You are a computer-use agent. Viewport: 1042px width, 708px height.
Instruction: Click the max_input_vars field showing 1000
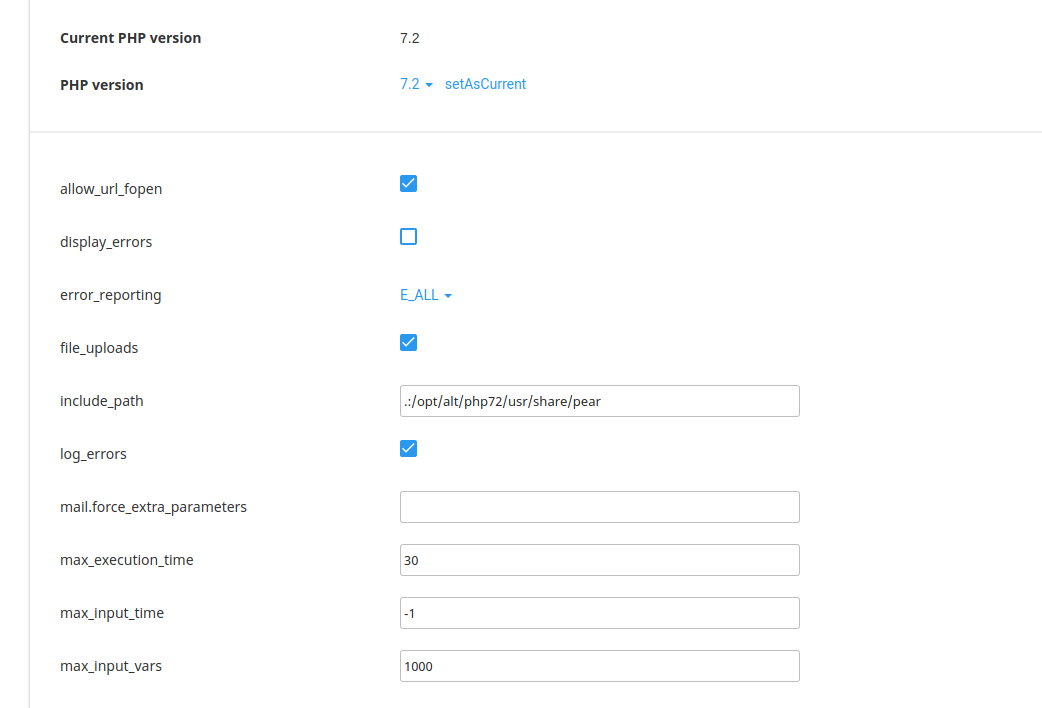pyautogui.click(x=600, y=666)
